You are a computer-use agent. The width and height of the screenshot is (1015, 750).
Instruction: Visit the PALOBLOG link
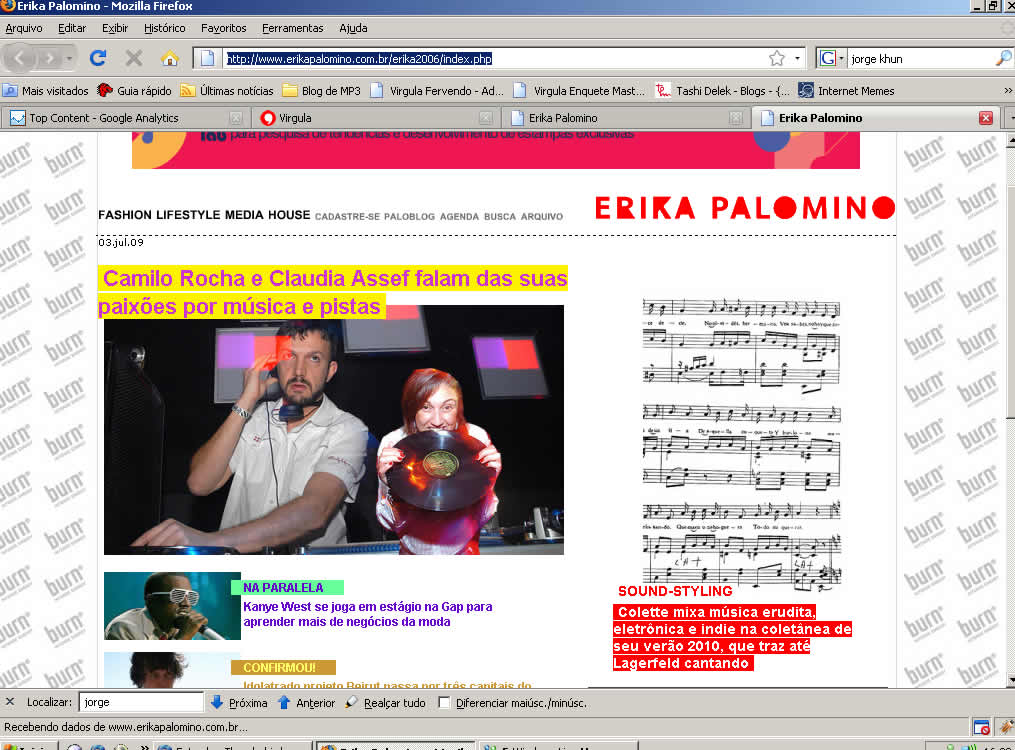[x=409, y=217]
